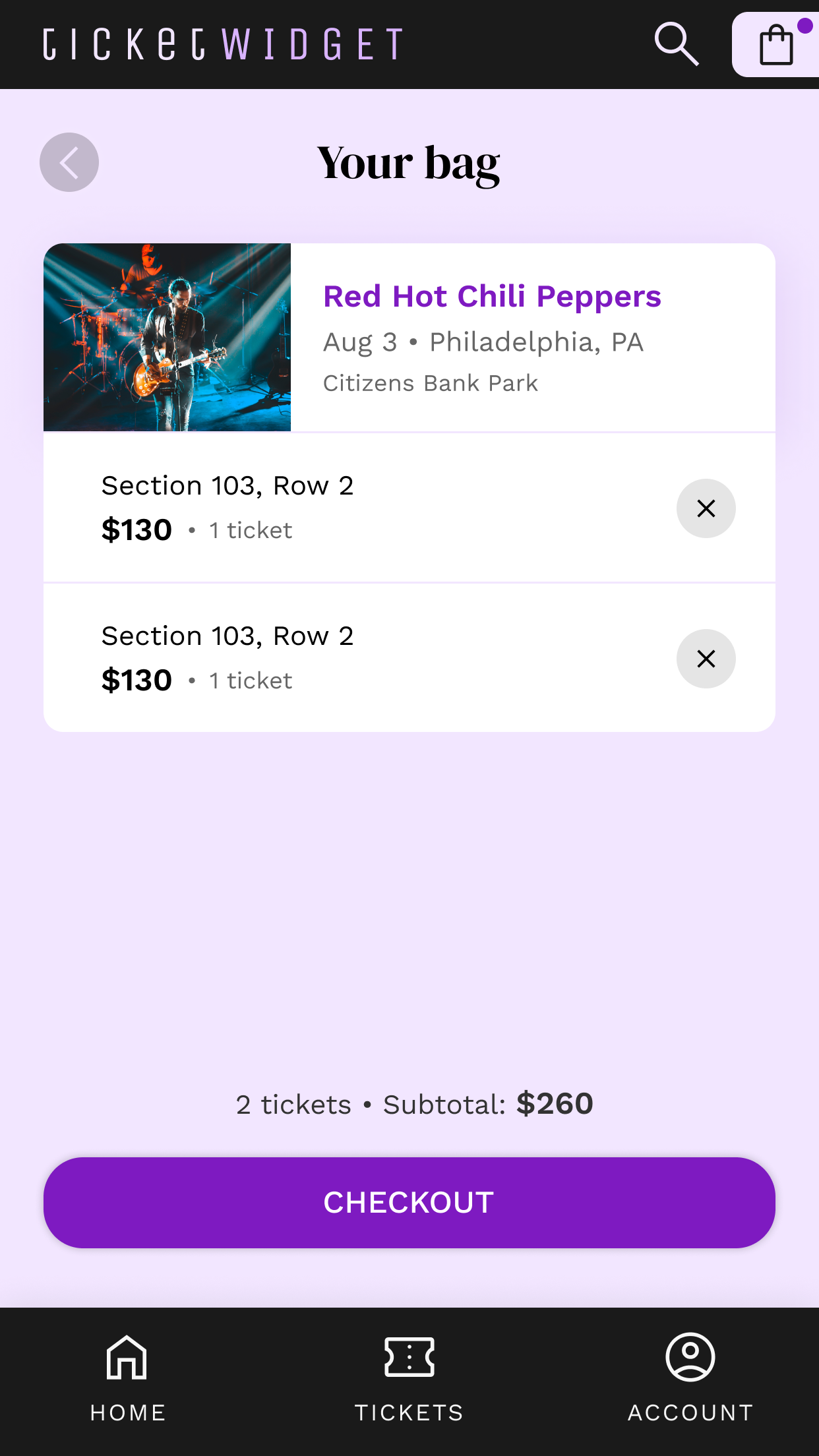Tap the Account person icon

690,1357
